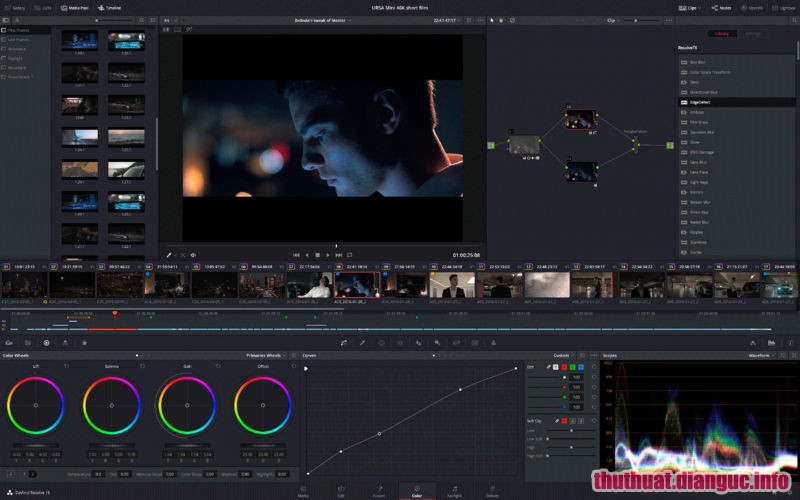Open the node editor options menu

[x=669, y=20]
